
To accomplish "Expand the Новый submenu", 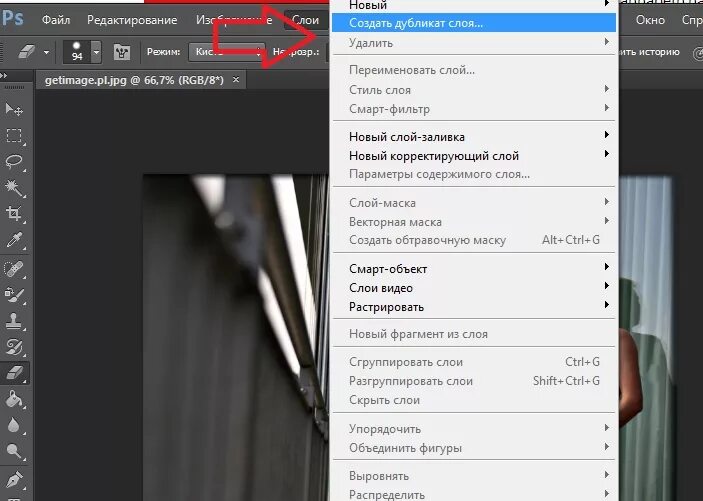I will pyautogui.click(x=474, y=5).
